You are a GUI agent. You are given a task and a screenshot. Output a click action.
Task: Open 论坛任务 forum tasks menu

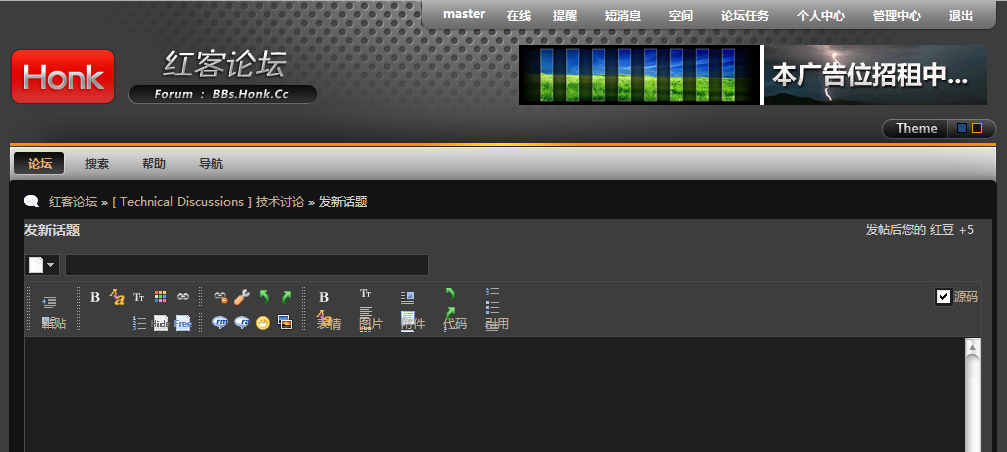744,16
